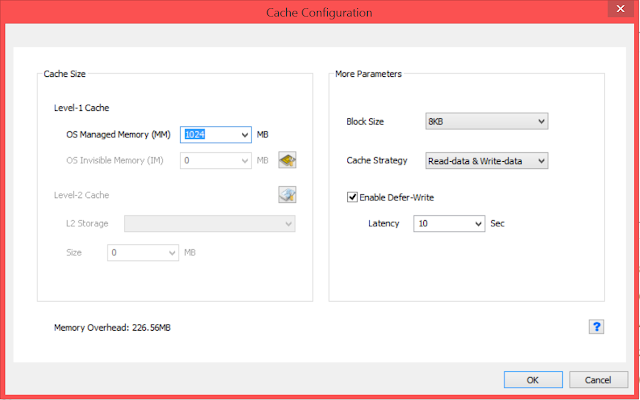Click the Block Size label
The height and width of the screenshot is (400, 640).
tap(365, 122)
